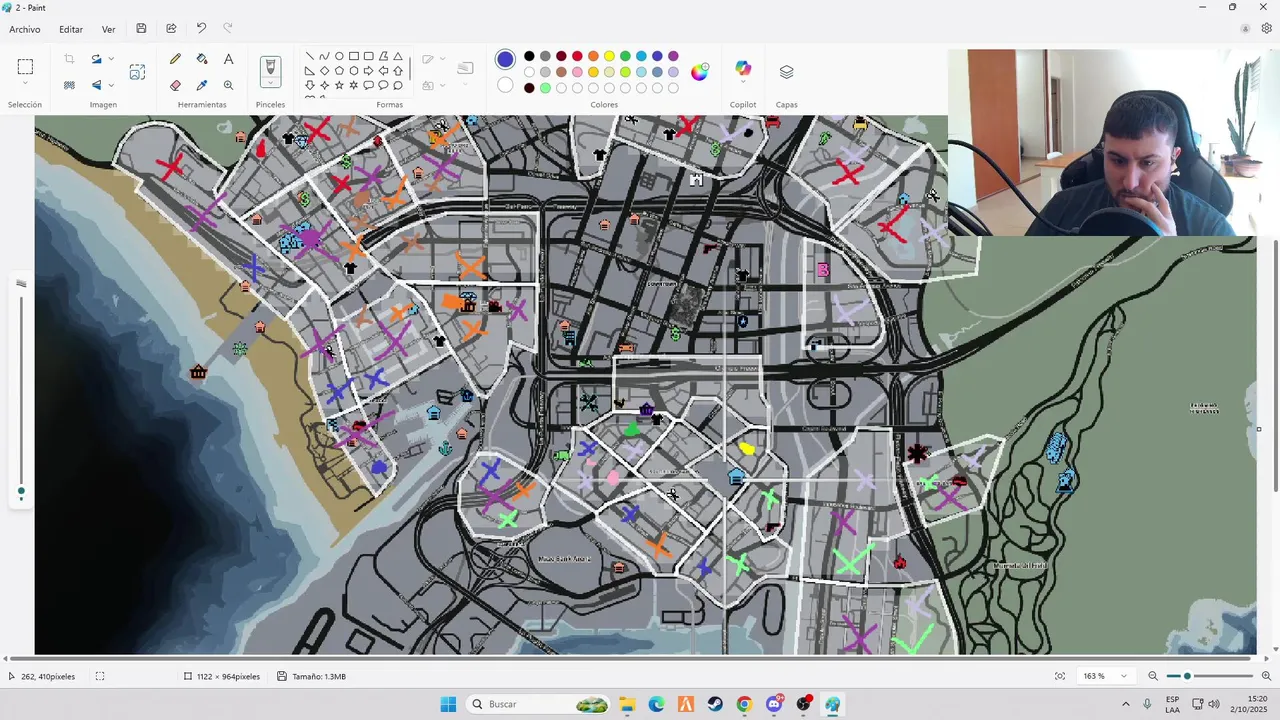Viewport: 1280px width, 720px height.
Task: Activate the Magnifier tool
Action: (x=228, y=86)
